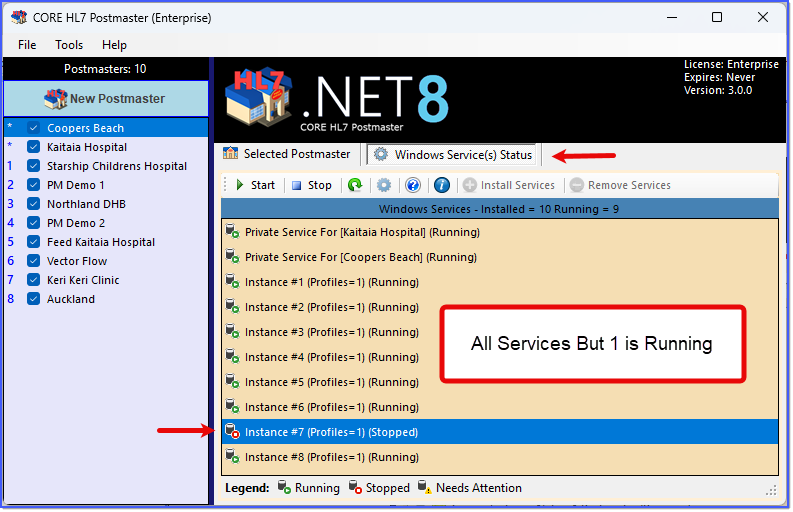
Task: Click the Instance #2 service status icon
Action: [233, 306]
